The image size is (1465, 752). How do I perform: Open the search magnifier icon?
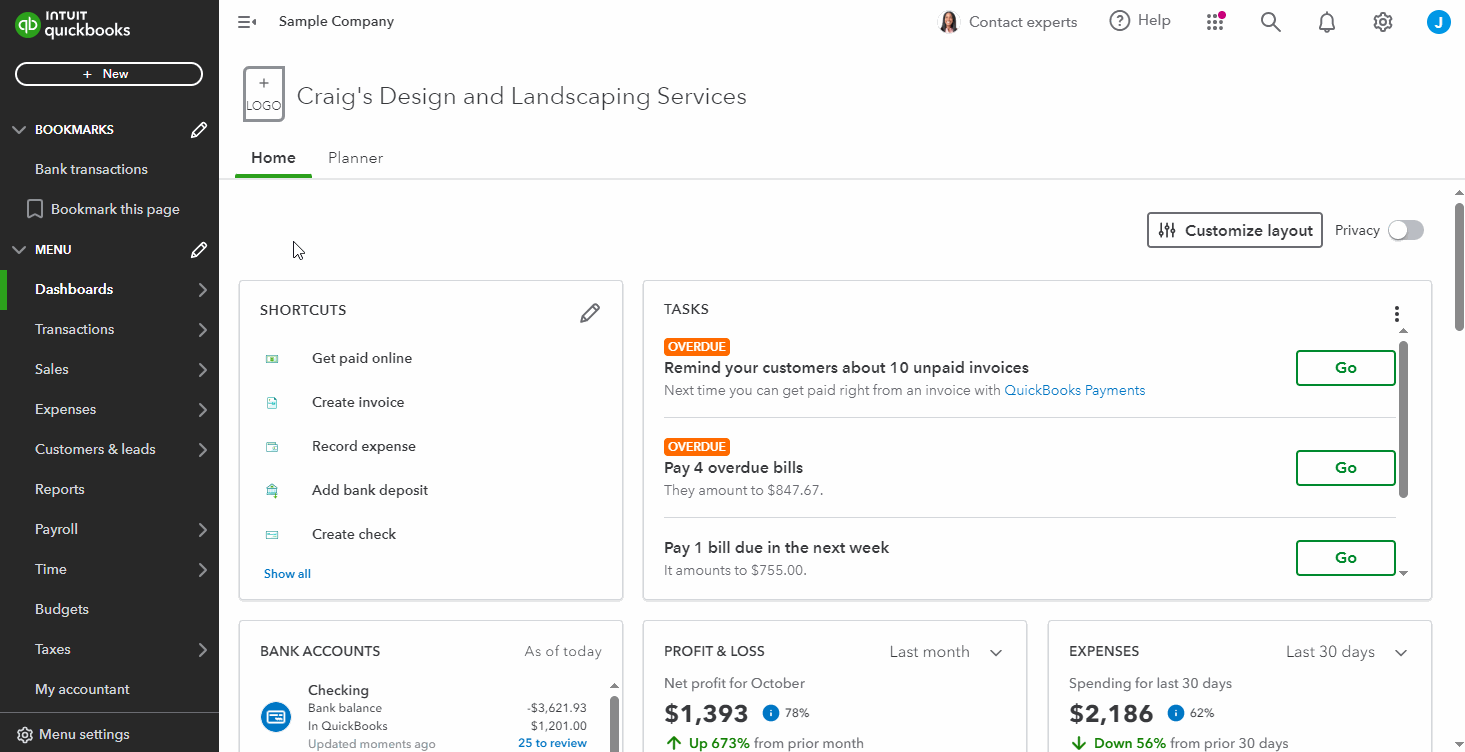coord(1270,22)
